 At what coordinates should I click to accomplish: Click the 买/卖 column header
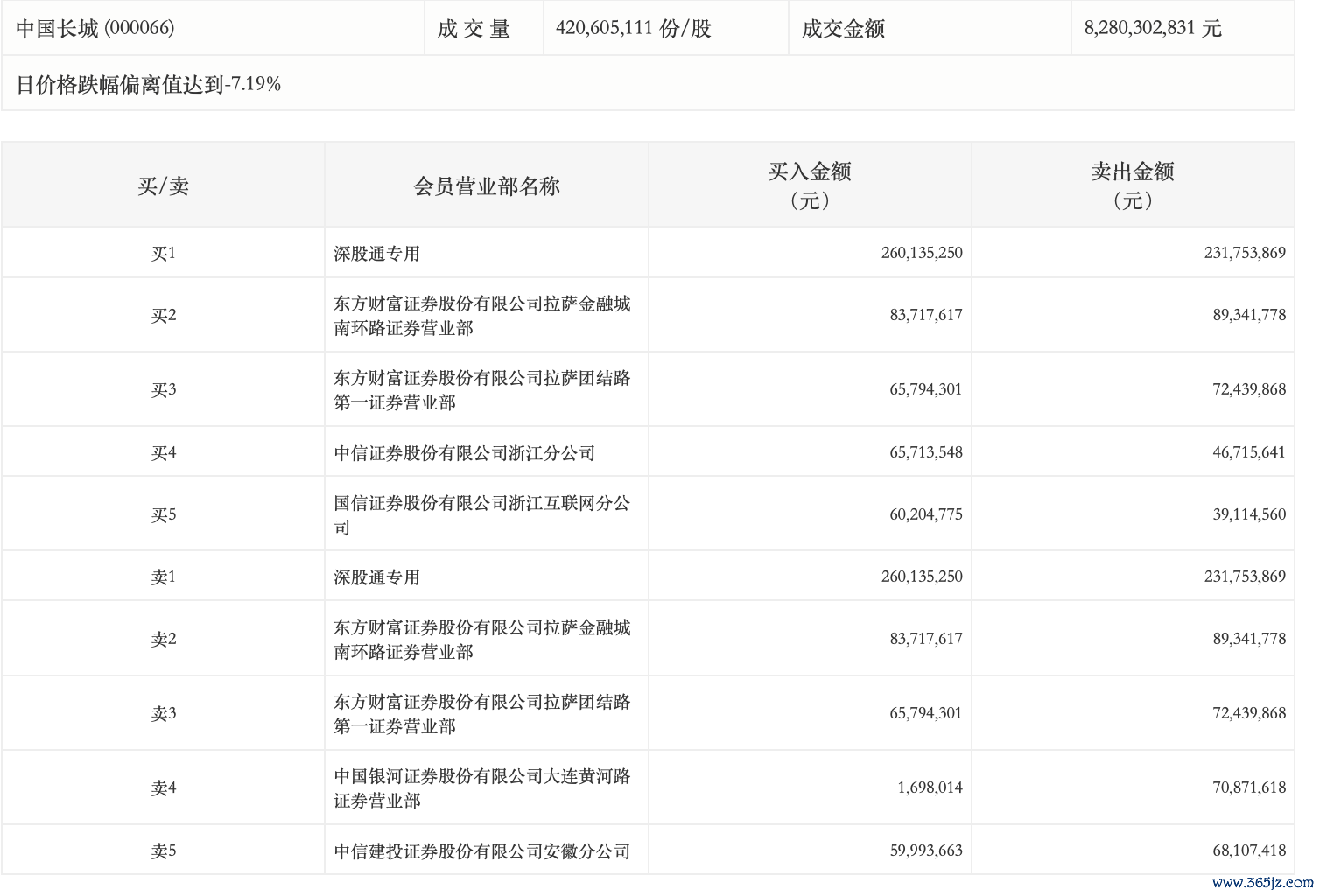pyautogui.click(x=163, y=185)
